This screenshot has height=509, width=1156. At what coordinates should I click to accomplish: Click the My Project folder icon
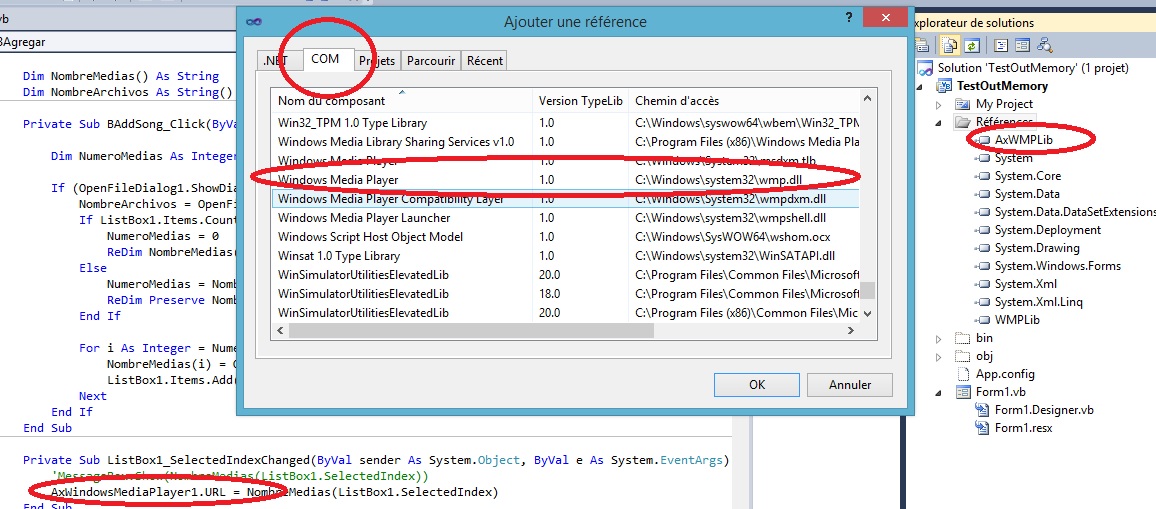963,104
